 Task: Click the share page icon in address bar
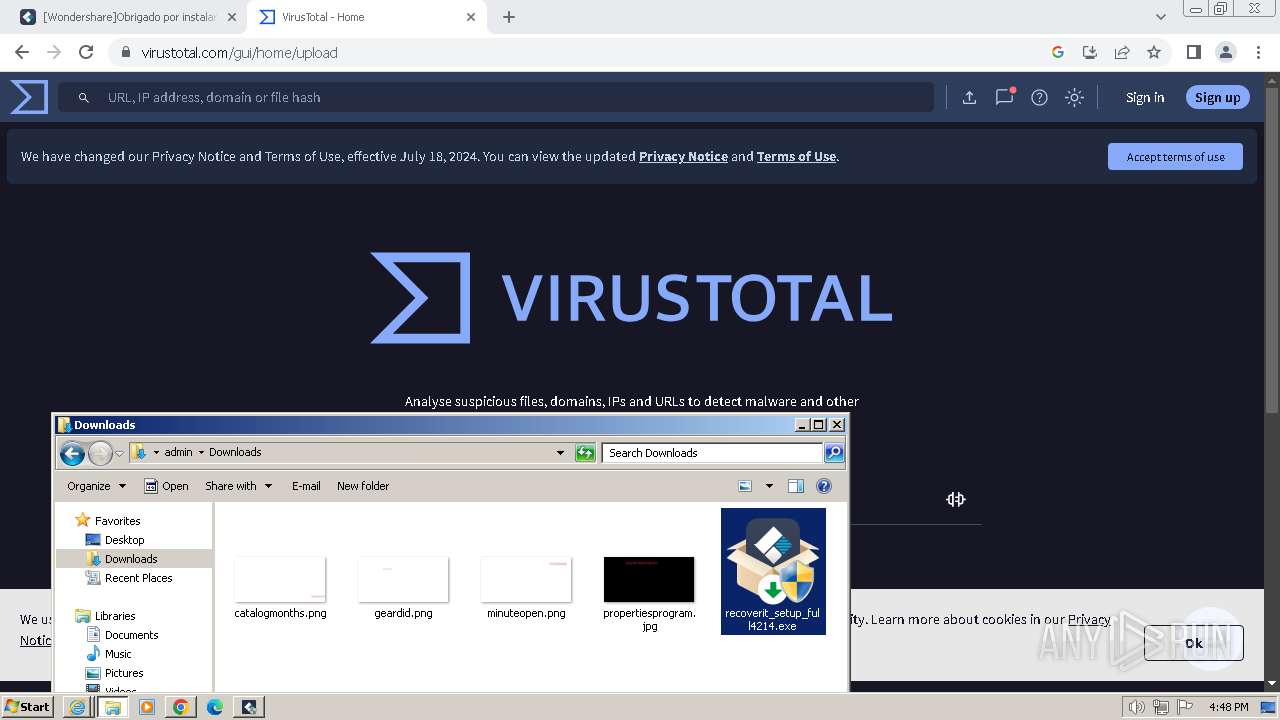[1122, 52]
